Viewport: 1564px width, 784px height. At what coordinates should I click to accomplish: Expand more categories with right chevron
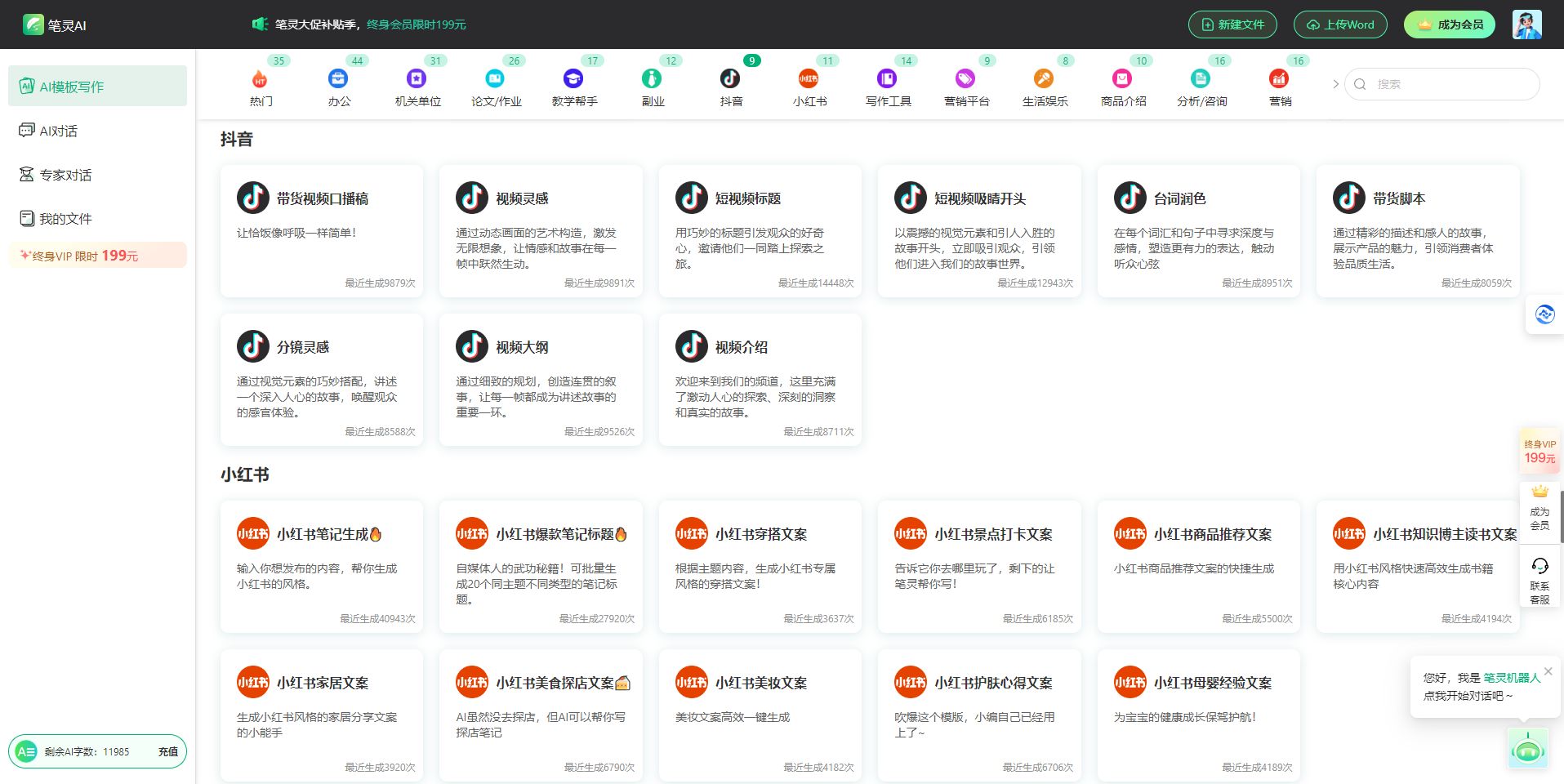coord(1335,84)
